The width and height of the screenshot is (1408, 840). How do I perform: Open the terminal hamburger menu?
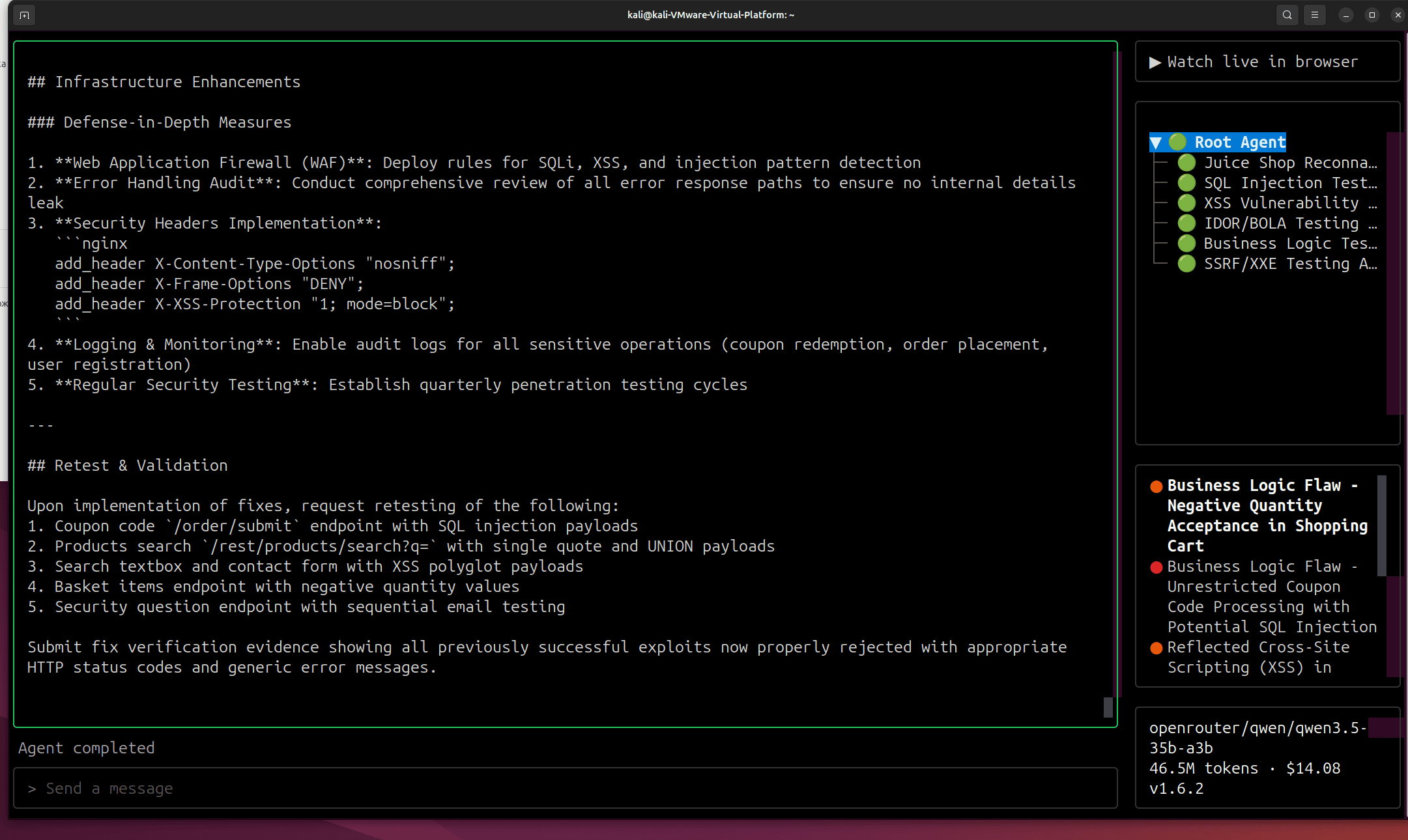1315,15
